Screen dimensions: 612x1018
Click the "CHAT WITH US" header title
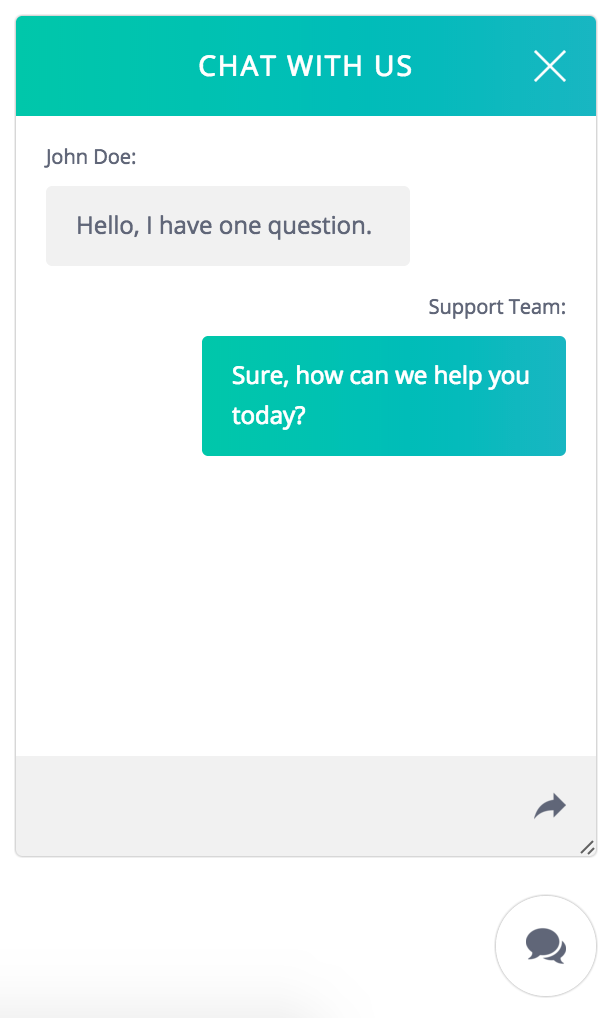tap(305, 66)
